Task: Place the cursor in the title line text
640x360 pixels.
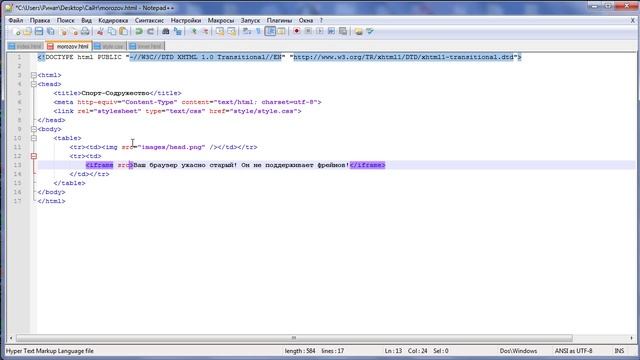Action: 117,93
